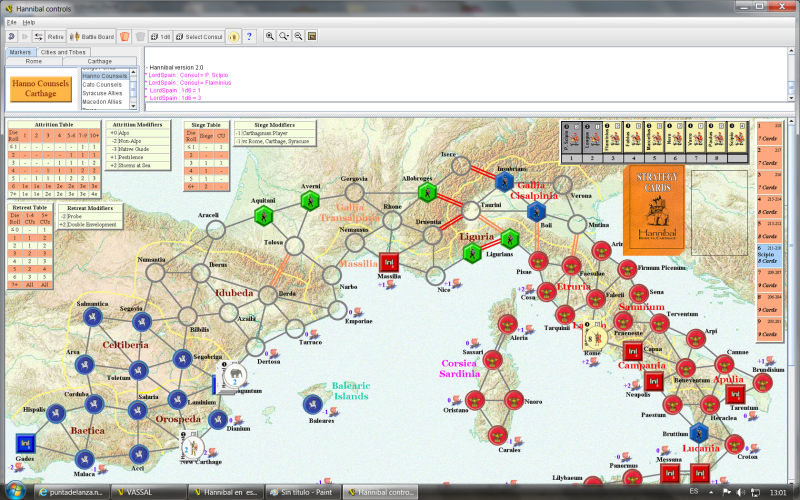Click the taskbar volume speaker icon
800x500 pixels.
point(740,492)
